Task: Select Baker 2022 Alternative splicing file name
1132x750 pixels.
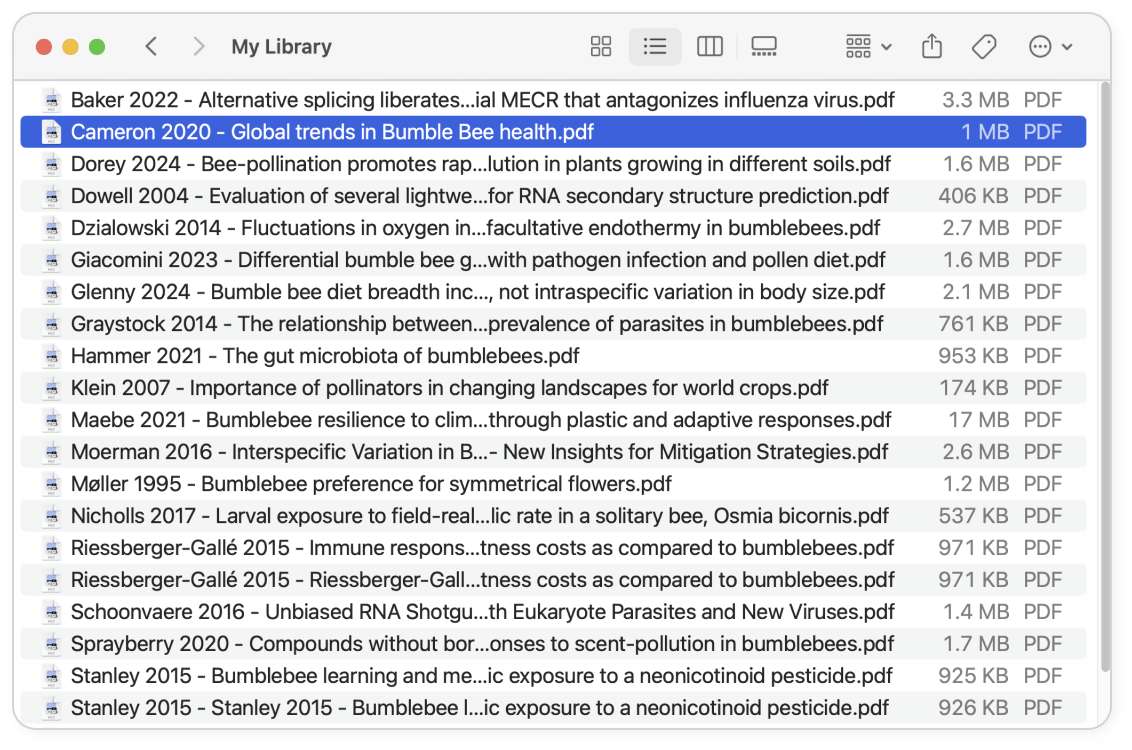Action: click(x=482, y=100)
